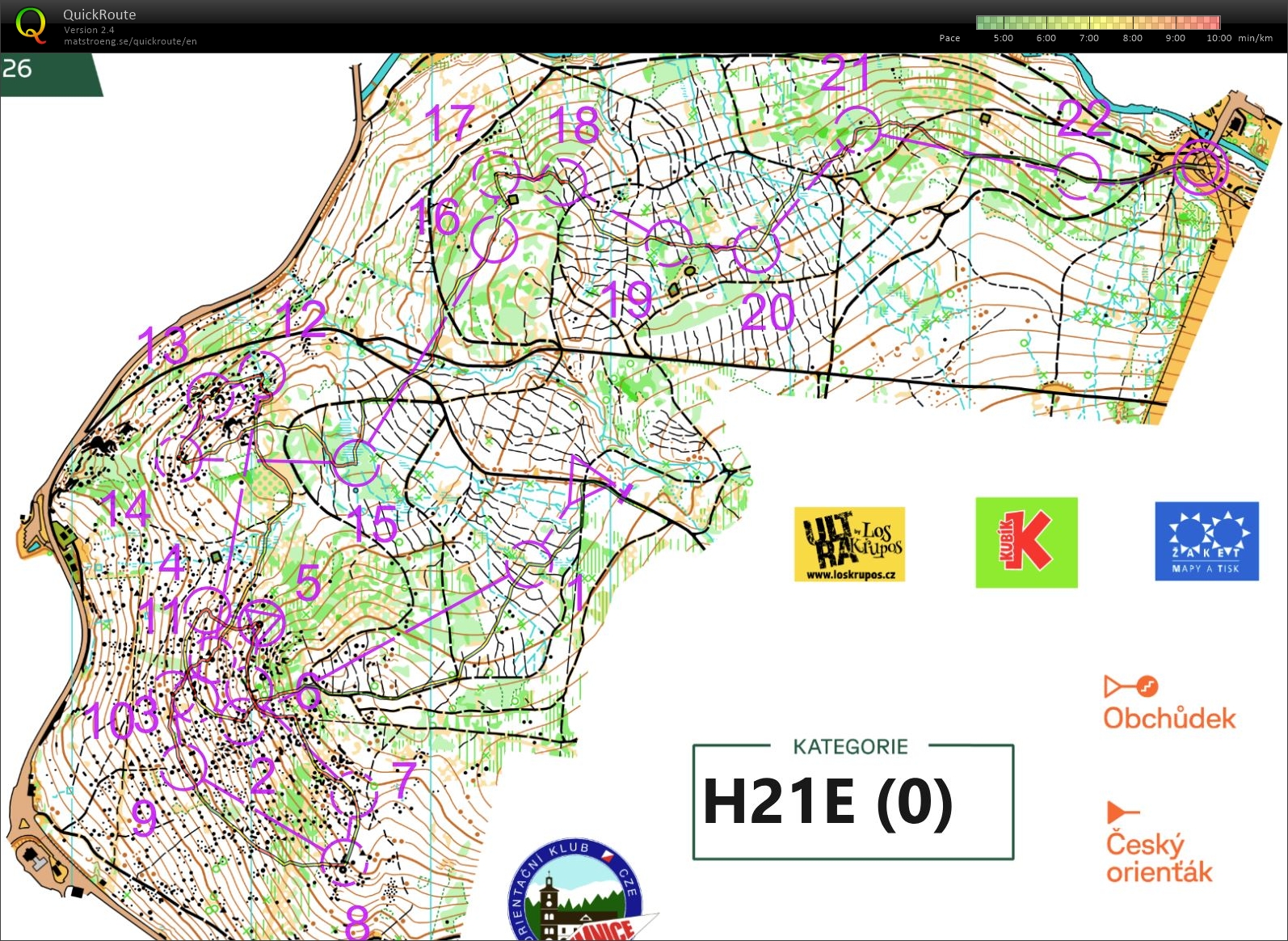
Task: Click control 22 circle on map
Action: (1080, 175)
